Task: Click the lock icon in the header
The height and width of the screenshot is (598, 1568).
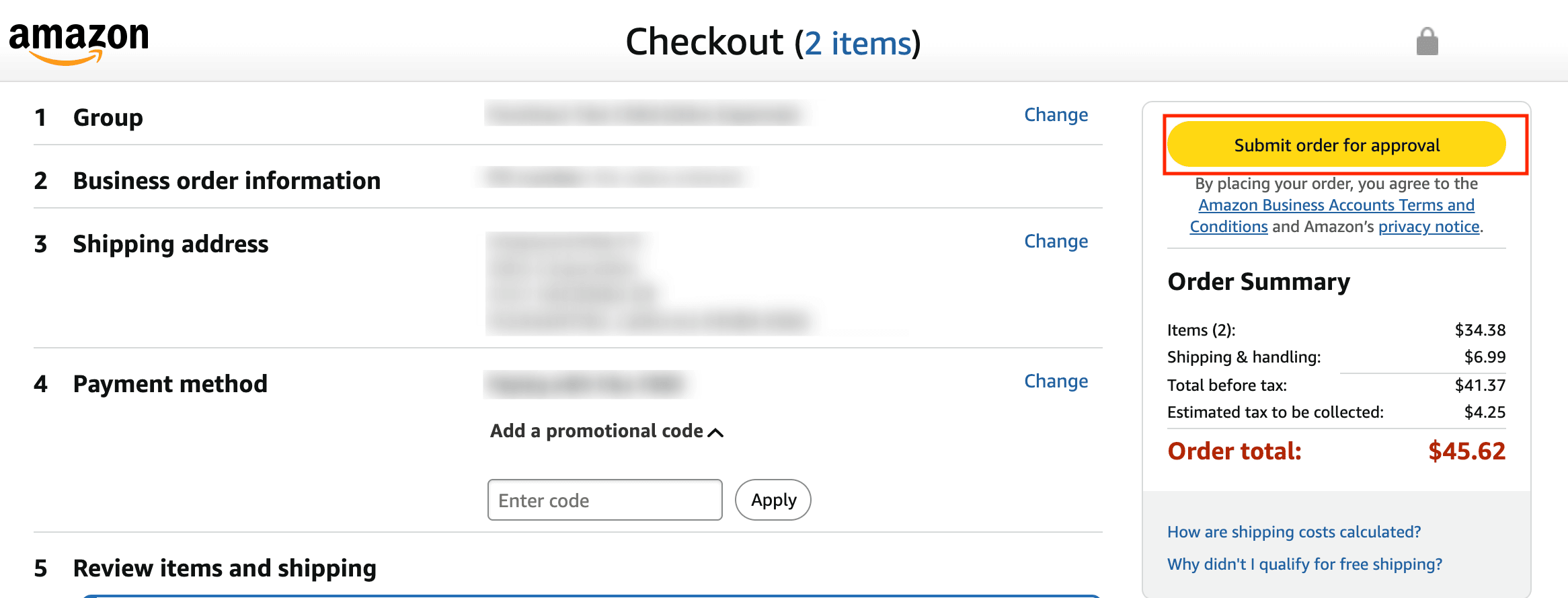Action: click(1427, 41)
